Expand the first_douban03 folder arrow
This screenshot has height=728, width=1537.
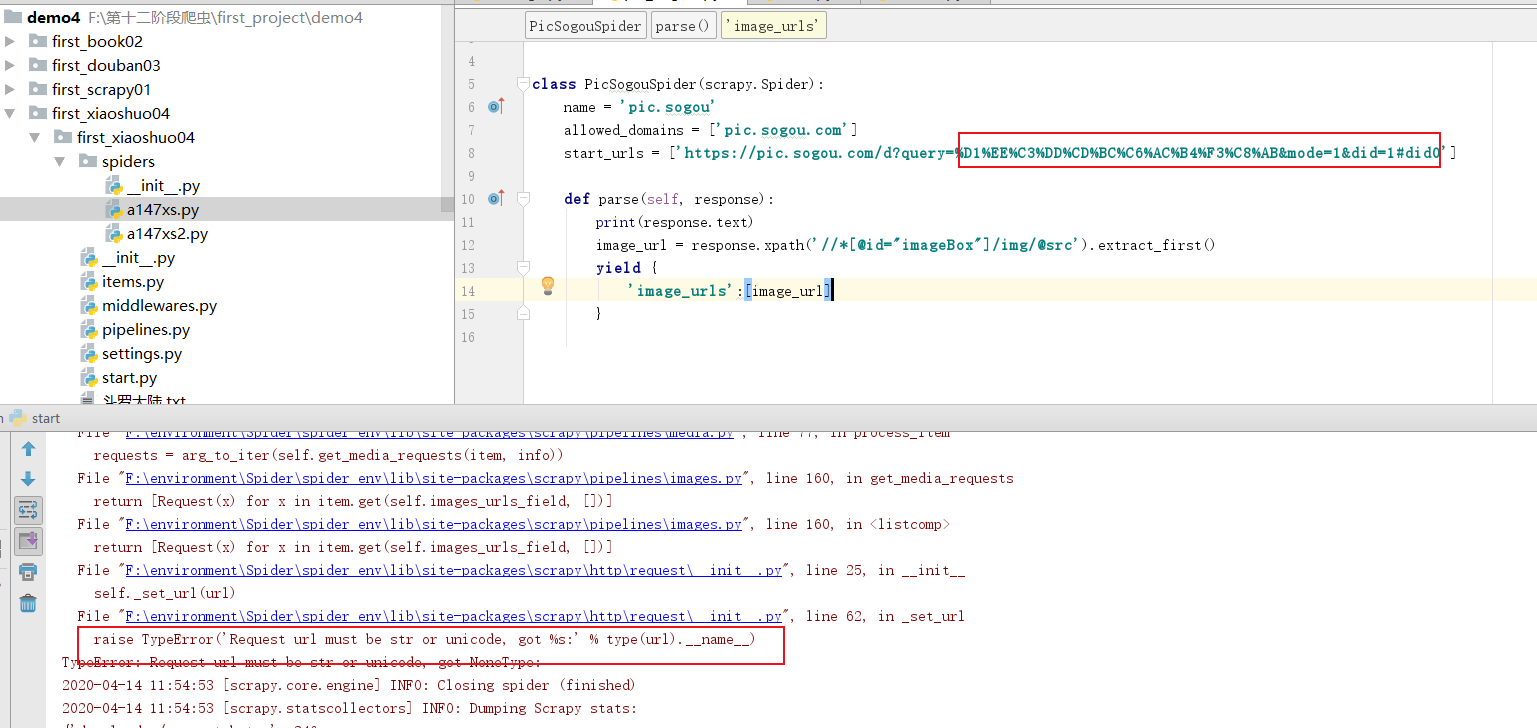[x=10, y=65]
